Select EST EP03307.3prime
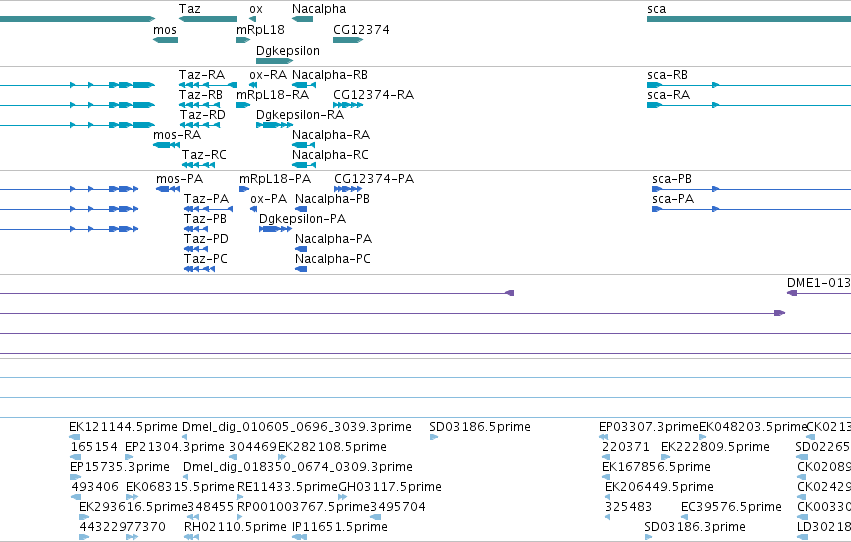Image resolution: width=851 pixels, height=542 pixels. [x=604, y=437]
